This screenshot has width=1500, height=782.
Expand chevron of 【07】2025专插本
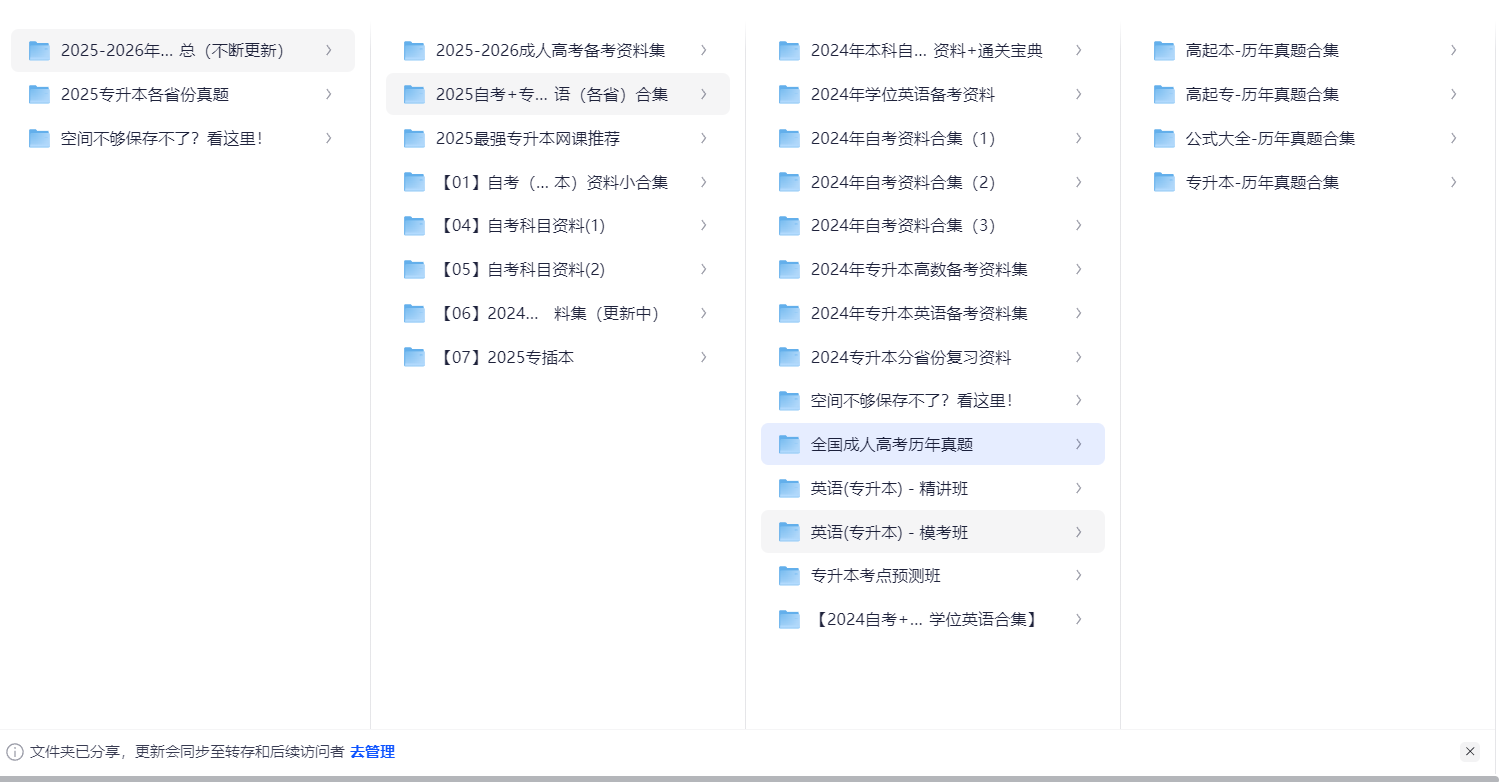click(703, 357)
